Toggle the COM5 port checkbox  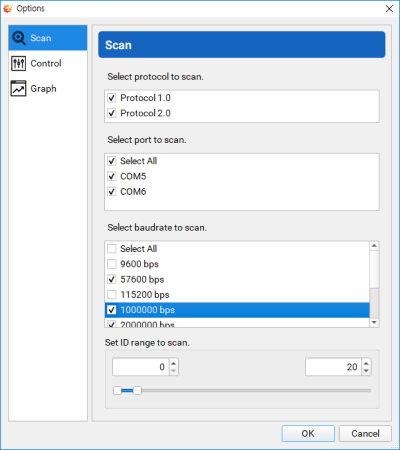tap(112, 176)
